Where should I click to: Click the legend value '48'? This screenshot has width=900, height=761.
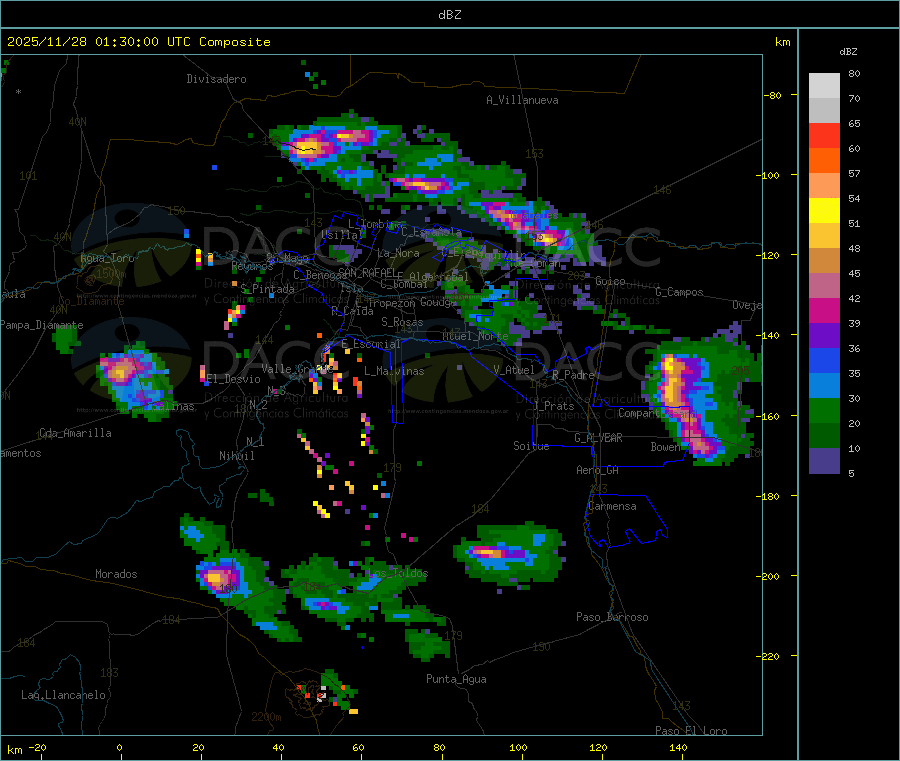click(x=854, y=249)
